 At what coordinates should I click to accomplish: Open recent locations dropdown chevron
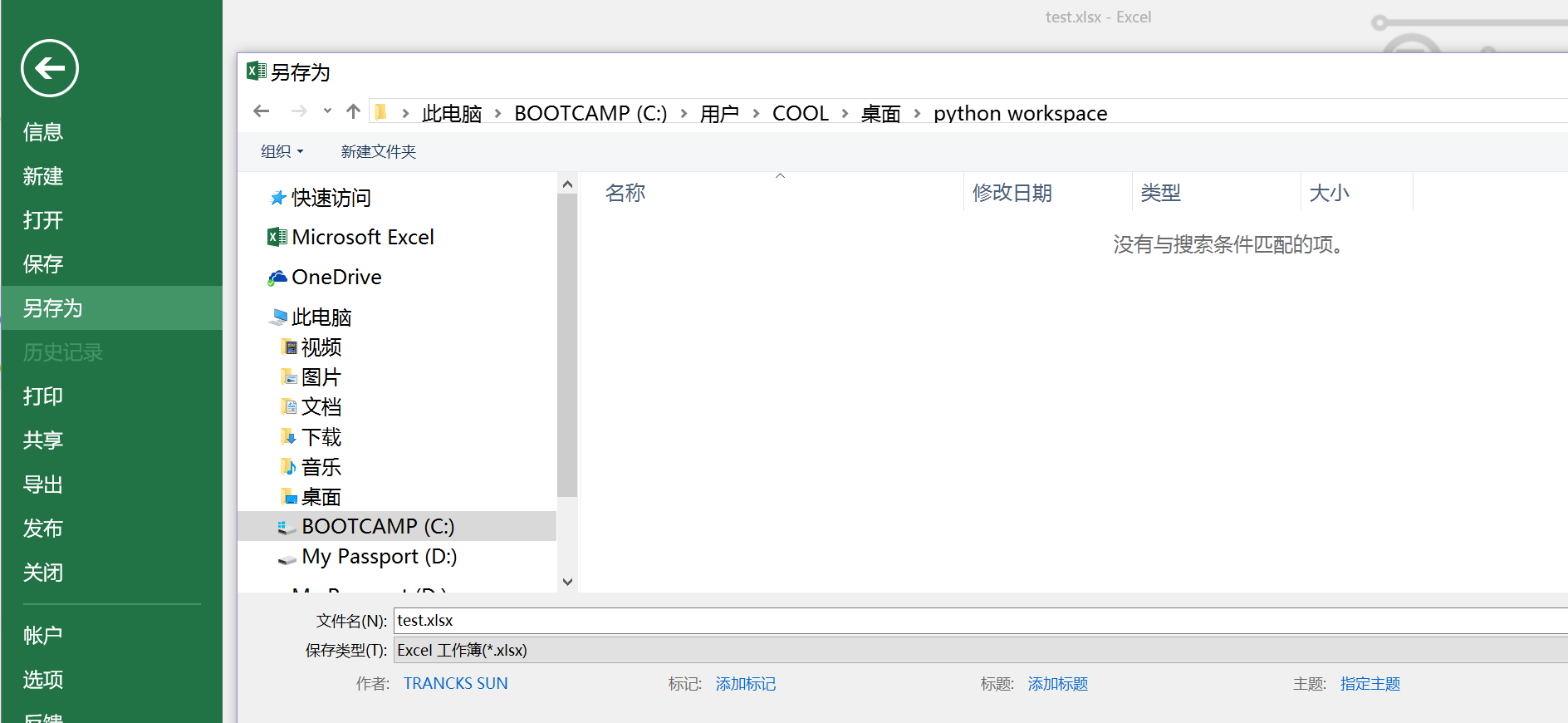(327, 111)
